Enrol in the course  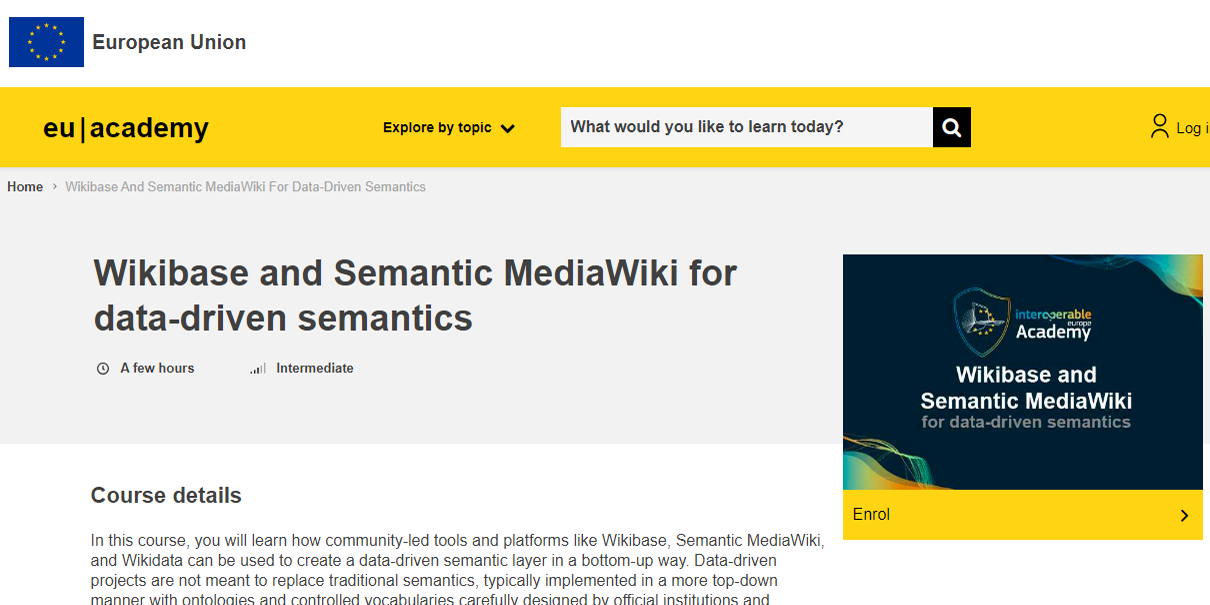[872, 514]
